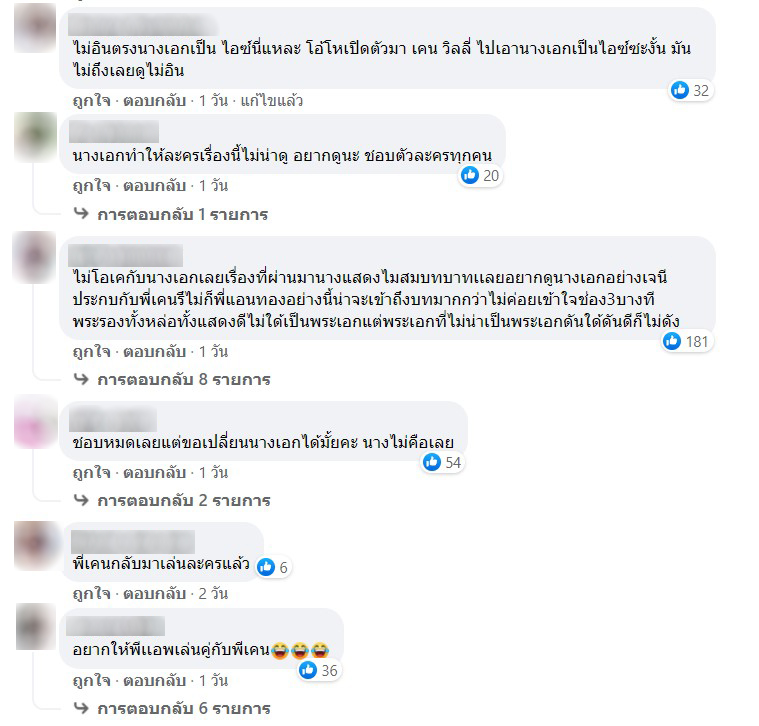The height and width of the screenshot is (726, 759).
Task: Click the like reaction icon showing 32
Action: tap(680, 90)
